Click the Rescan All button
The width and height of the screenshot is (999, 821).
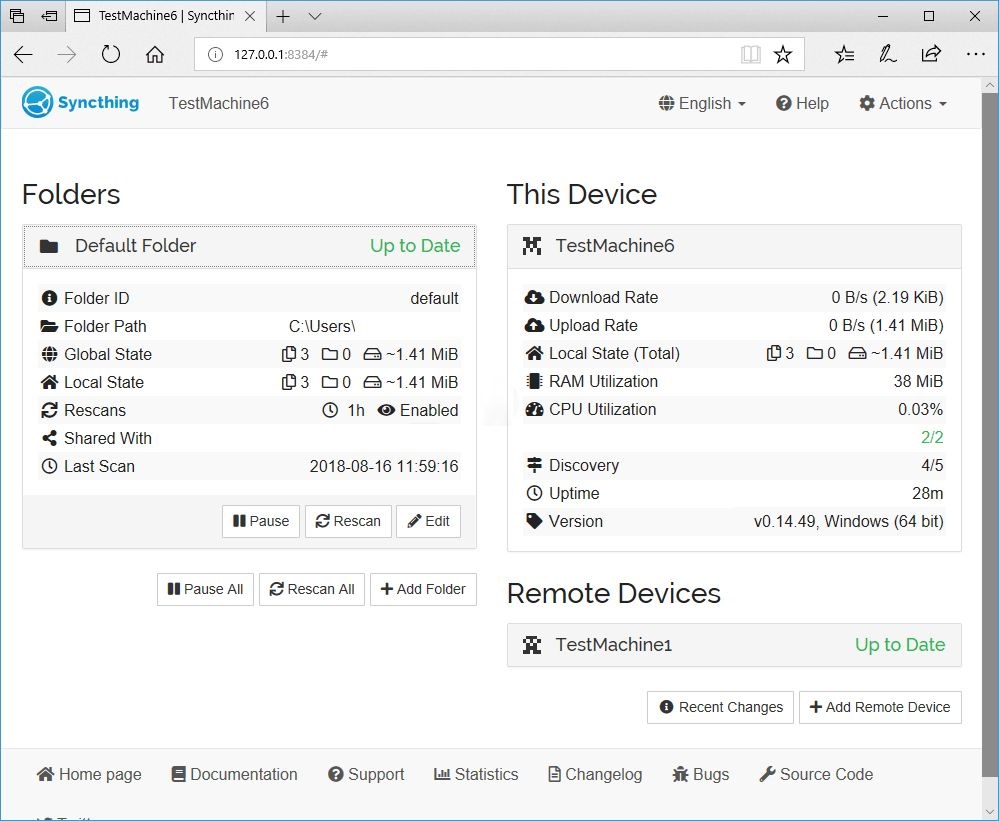312,589
